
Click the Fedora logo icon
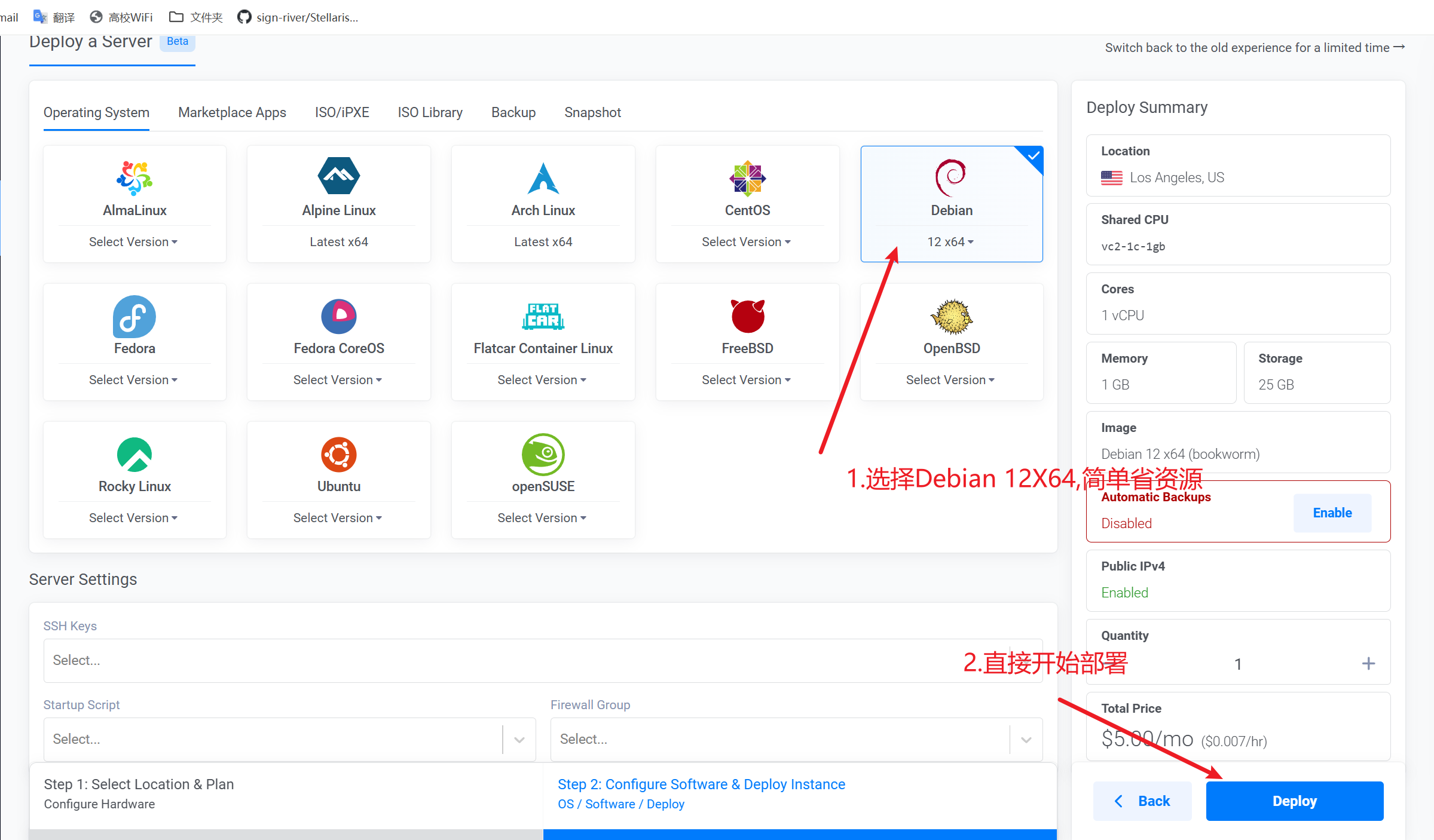point(134,317)
